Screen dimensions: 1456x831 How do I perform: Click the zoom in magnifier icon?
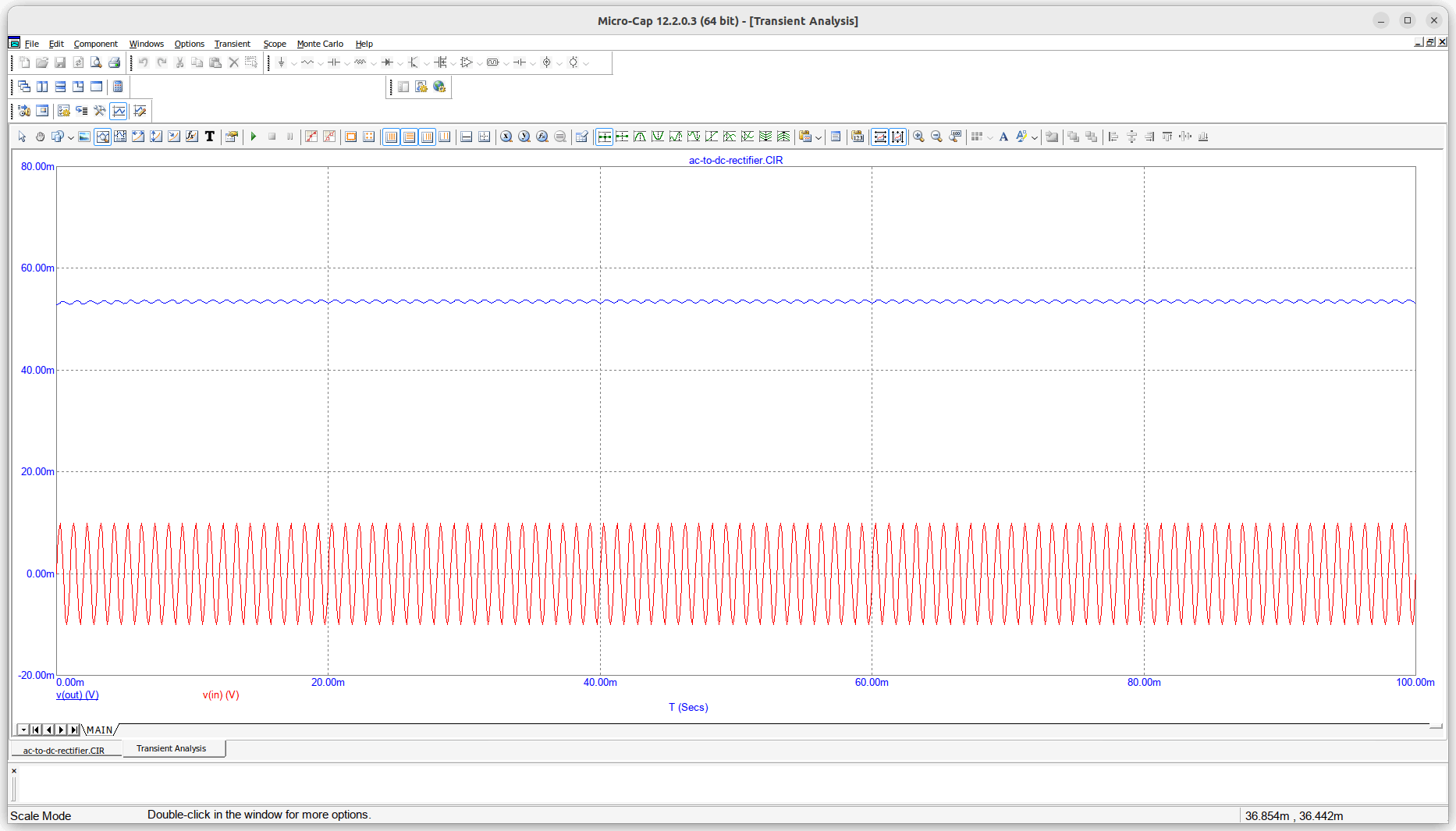click(x=919, y=137)
